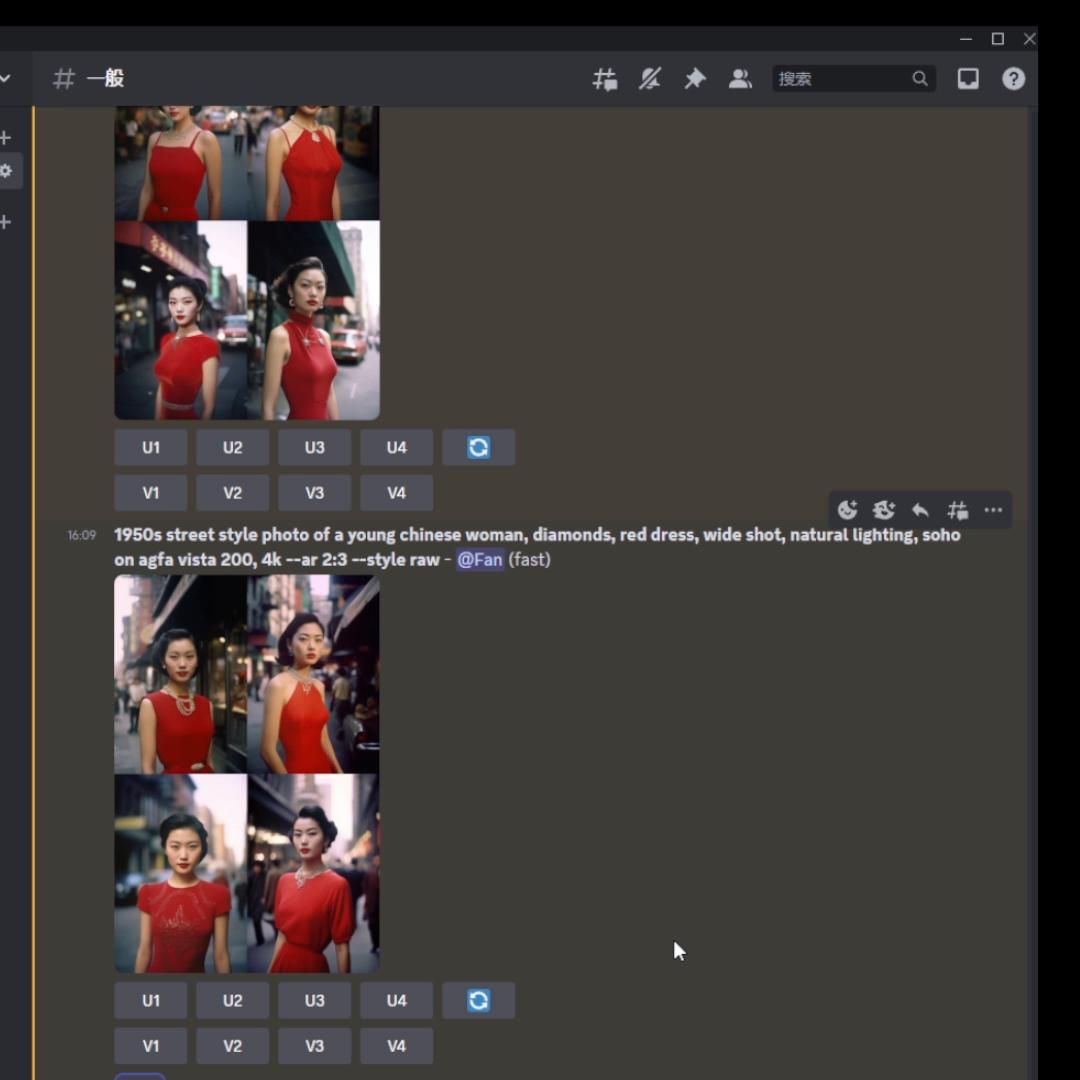Open the Threads icon in channel header
The image size is (1080, 1080).
[605, 79]
